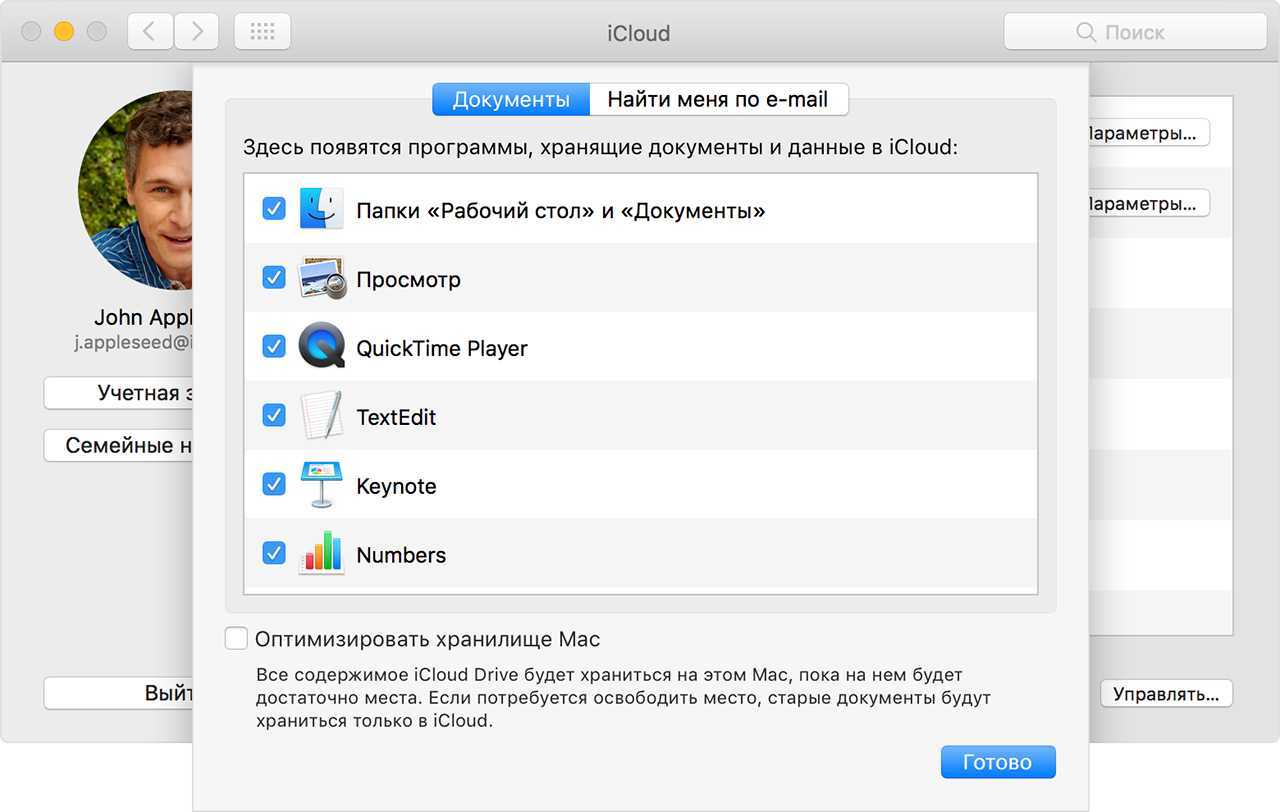Click the John Appleseed name text
Image resolution: width=1280 pixels, height=812 pixels.
(144, 317)
